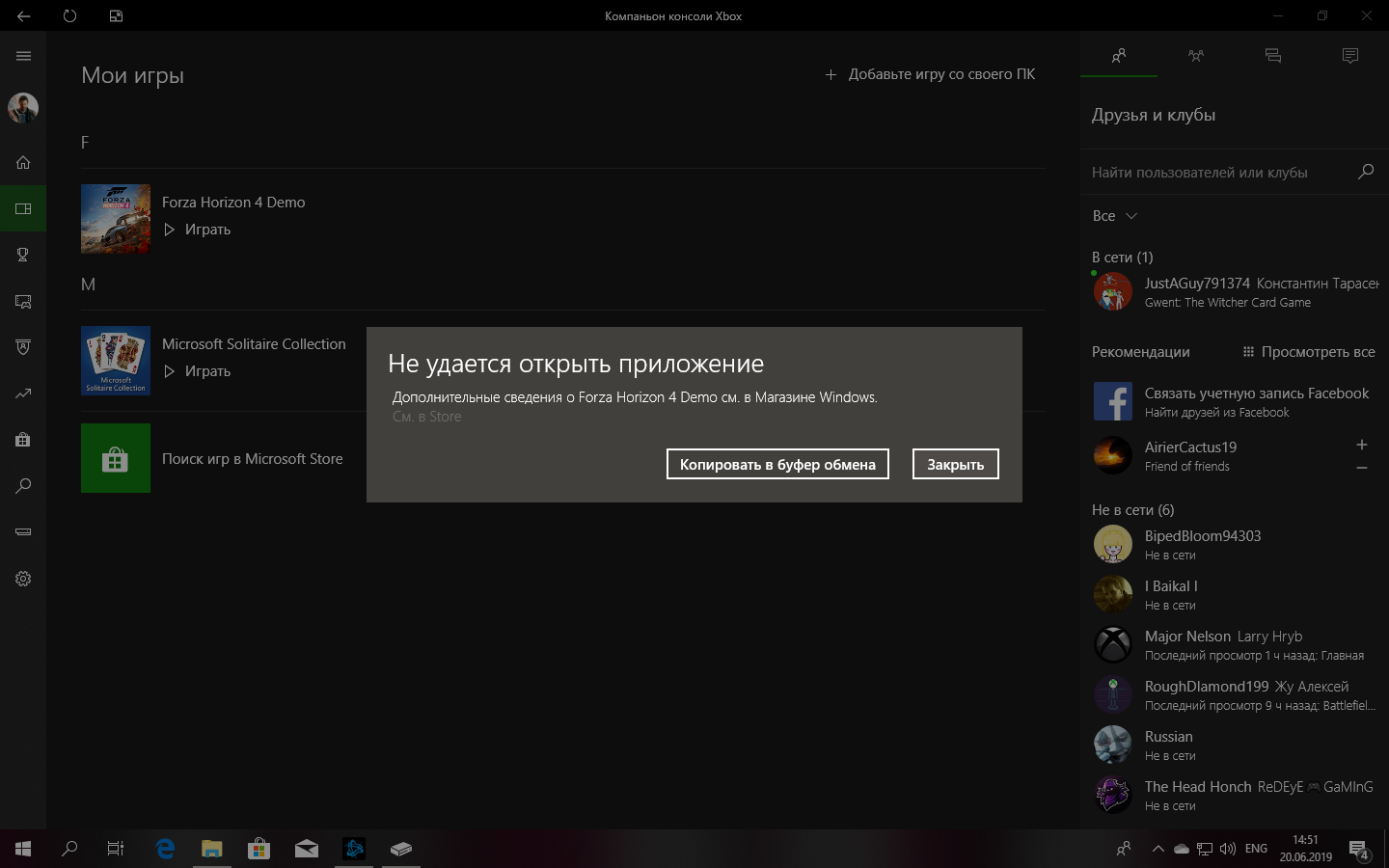Click the back arrow in title bar
The width and height of the screenshot is (1389, 868).
23,15
